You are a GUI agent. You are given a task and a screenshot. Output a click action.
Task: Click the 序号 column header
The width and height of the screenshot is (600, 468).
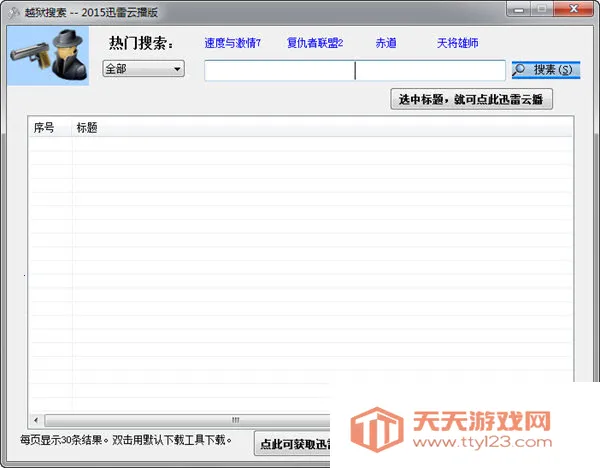coord(50,127)
